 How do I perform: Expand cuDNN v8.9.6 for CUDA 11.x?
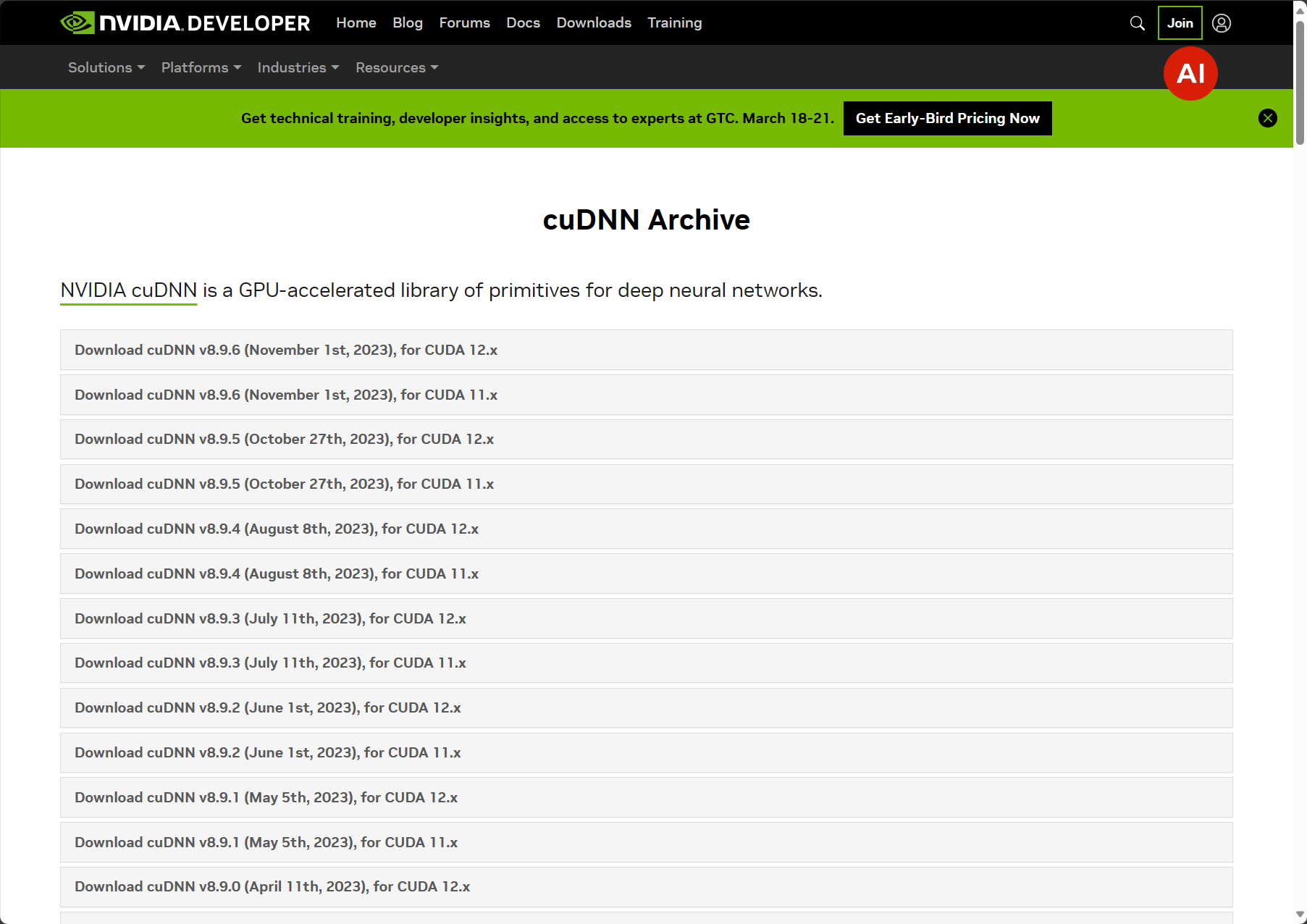coord(647,395)
